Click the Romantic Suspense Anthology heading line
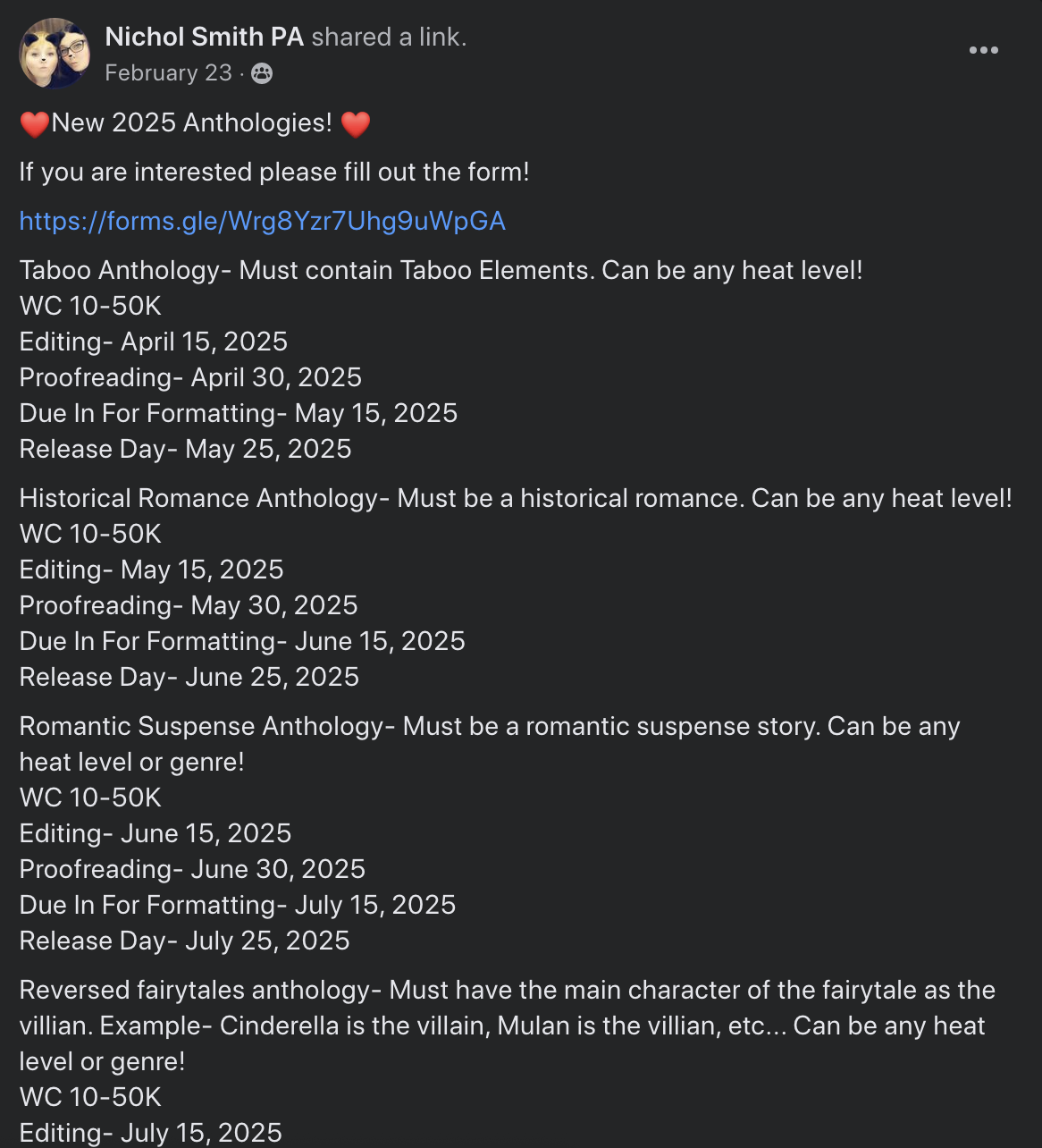Image resolution: width=1042 pixels, height=1148 pixels. 489,726
